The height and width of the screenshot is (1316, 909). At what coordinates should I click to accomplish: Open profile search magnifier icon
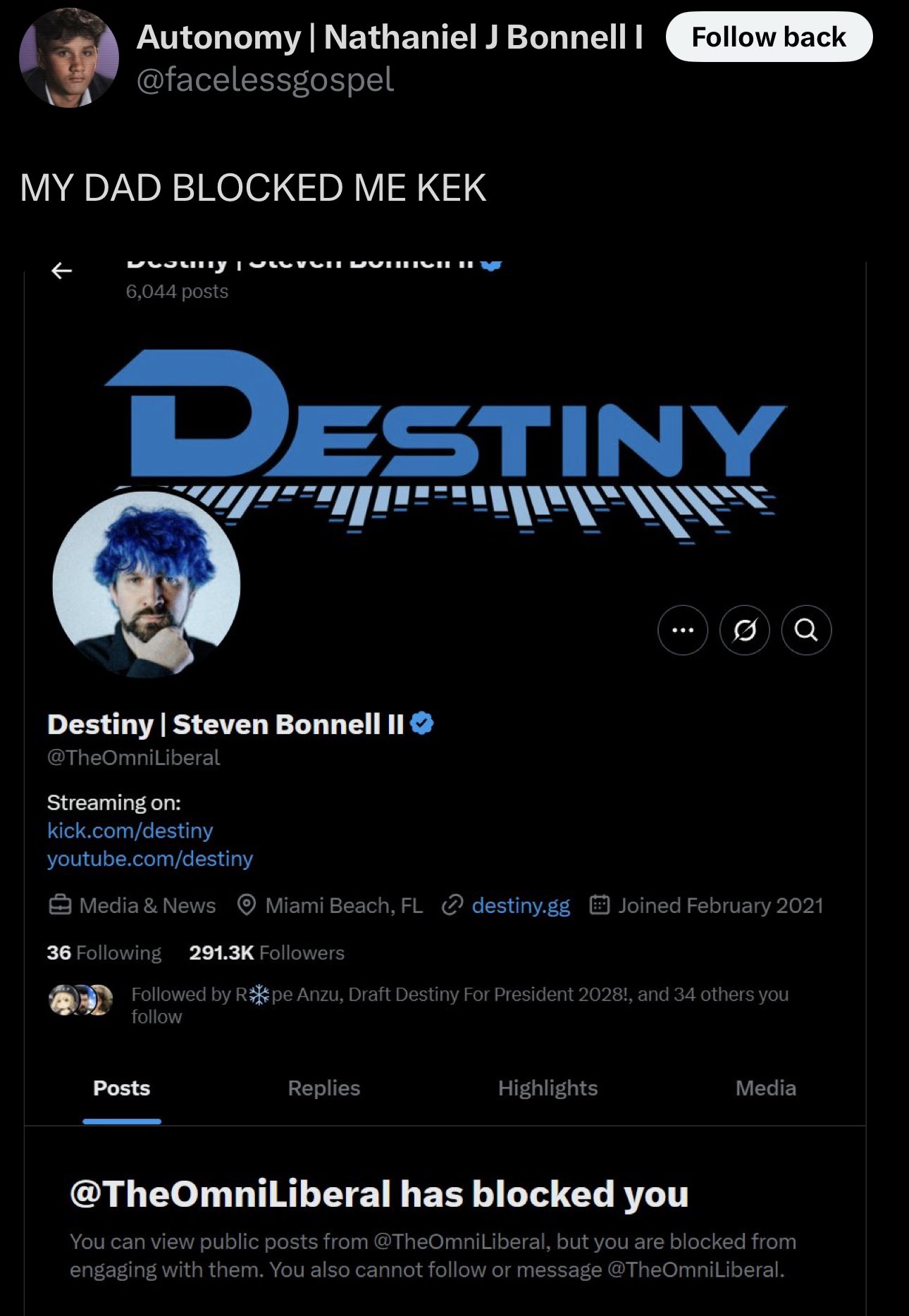tap(806, 630)
